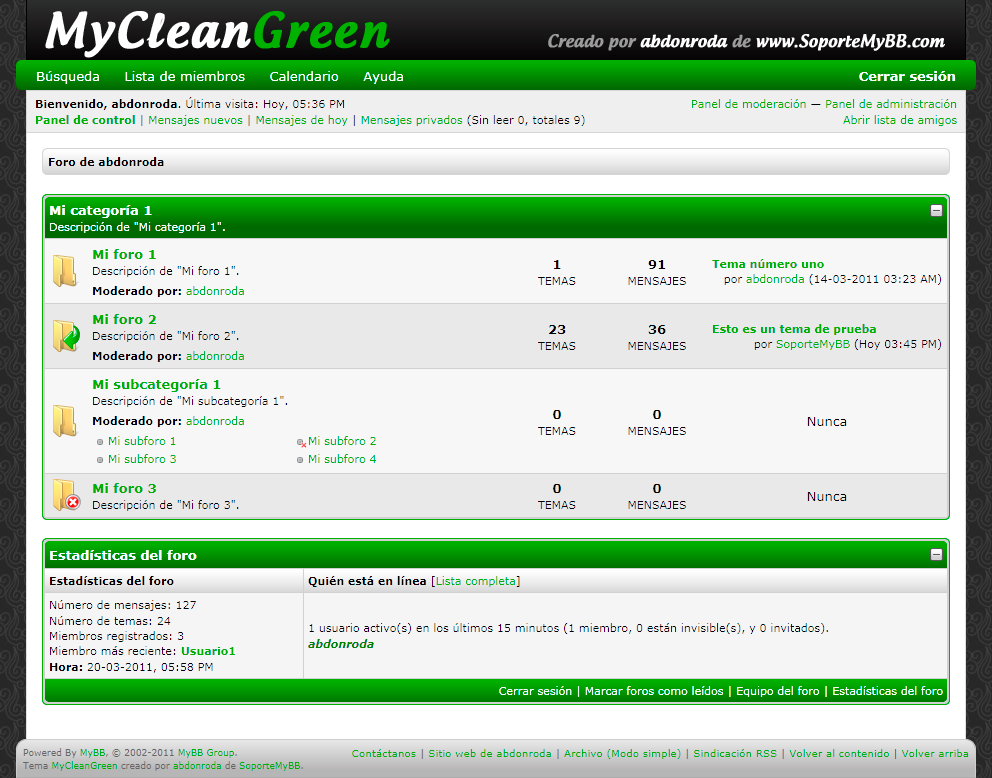
Task: Click the Mi foro 3 locked folder icon
Action: pos(66,496)
